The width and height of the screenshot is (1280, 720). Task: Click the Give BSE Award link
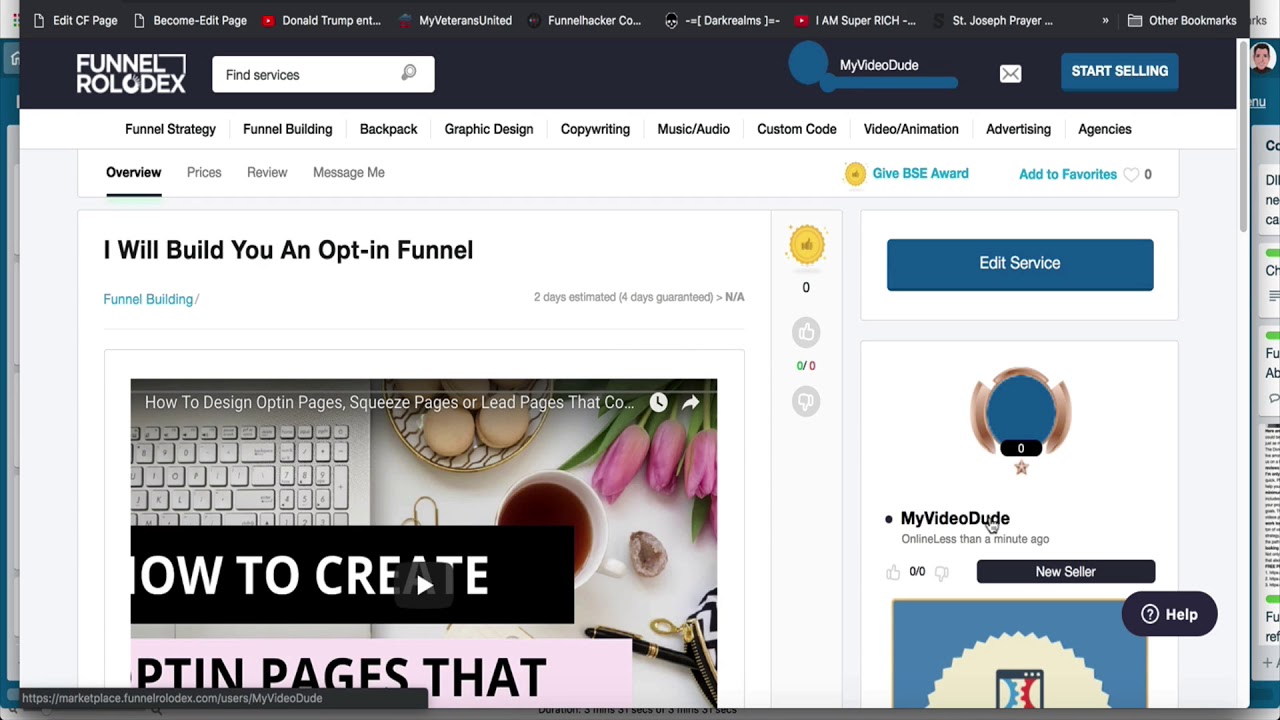920,173
